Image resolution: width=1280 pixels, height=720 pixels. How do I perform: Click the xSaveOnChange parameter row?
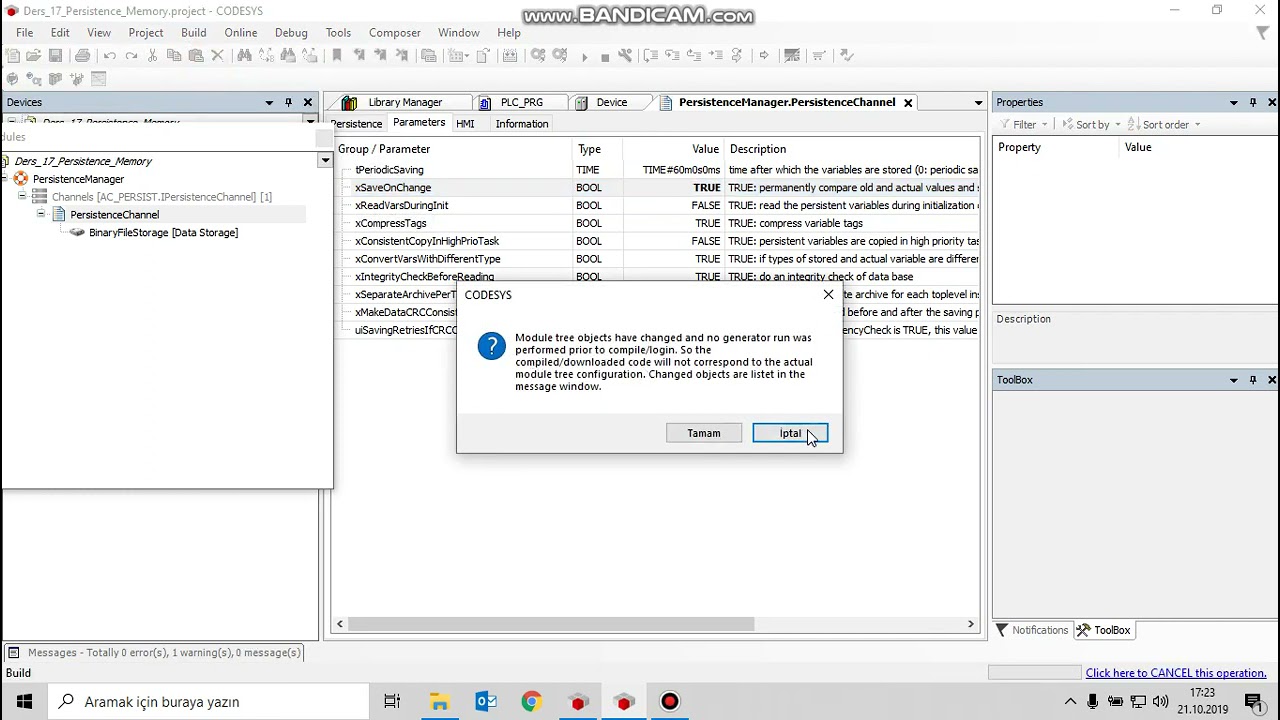656,188
